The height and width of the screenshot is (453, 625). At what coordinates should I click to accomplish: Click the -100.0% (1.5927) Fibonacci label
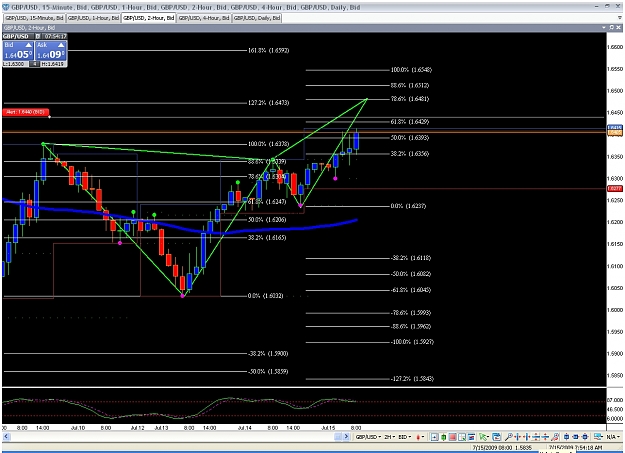pos(413,342)
